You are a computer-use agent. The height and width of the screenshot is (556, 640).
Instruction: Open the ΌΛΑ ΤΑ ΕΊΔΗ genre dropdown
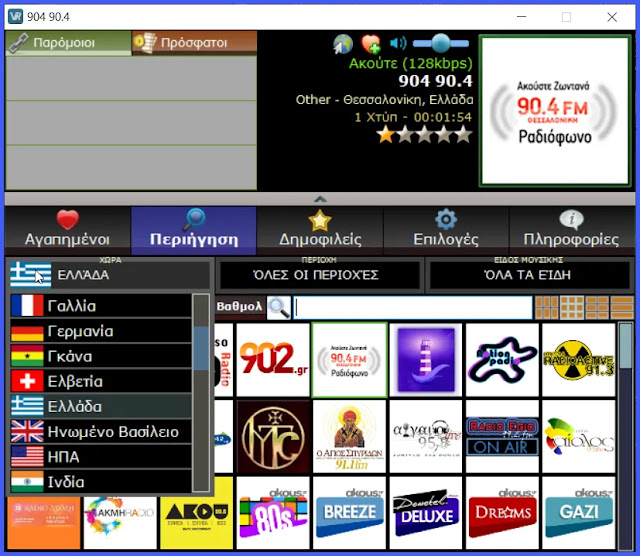(x=529, y=275)
